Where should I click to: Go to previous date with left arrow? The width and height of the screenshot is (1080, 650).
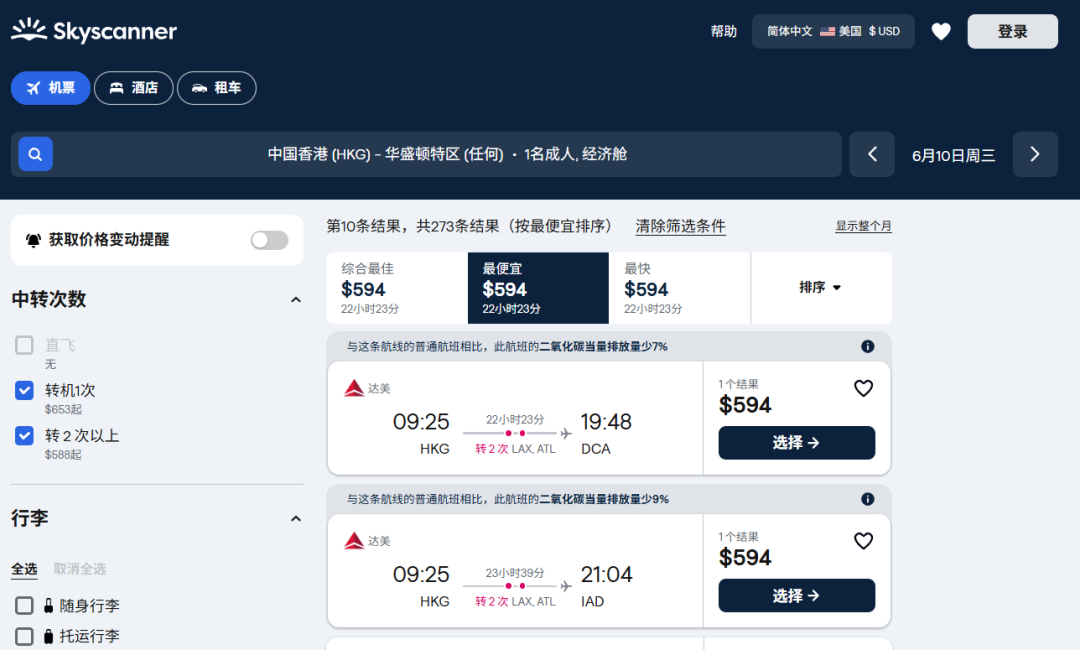[872, 154]
